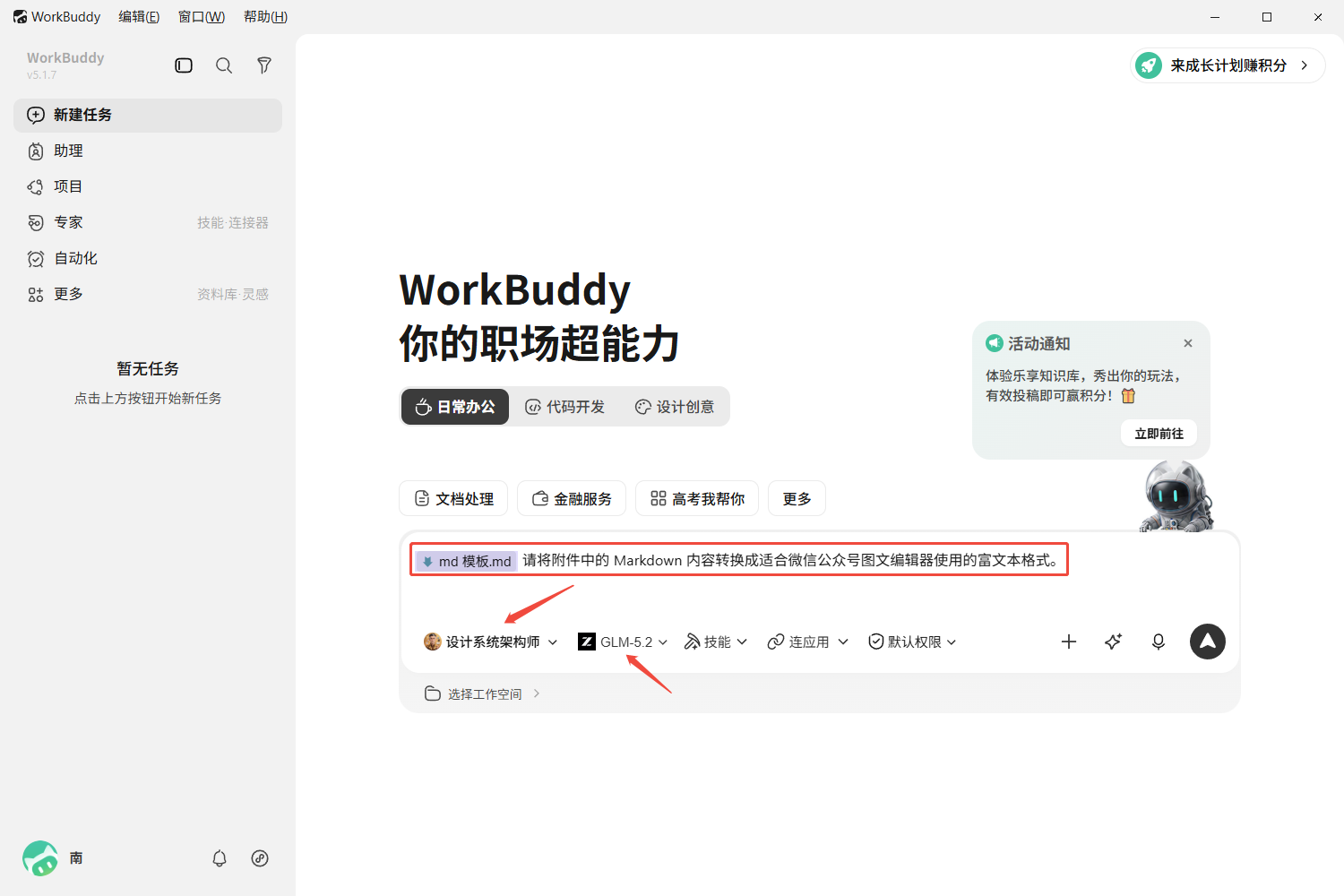This screenshot has width=1344, height=896.
Task: Click the filter funnel icon
Action: (x=264, y=65)
